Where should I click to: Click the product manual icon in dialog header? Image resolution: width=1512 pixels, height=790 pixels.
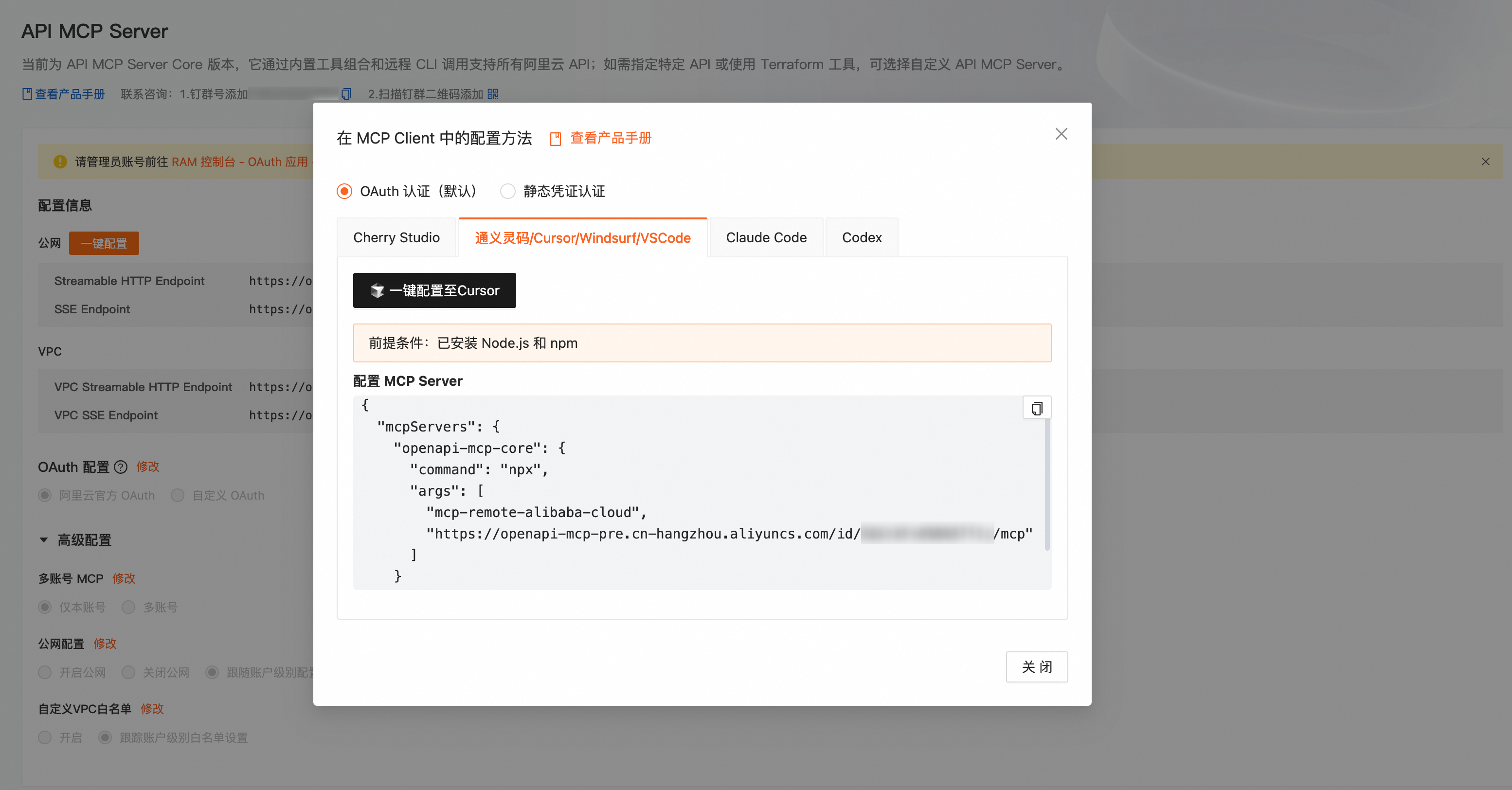[555, 139]
